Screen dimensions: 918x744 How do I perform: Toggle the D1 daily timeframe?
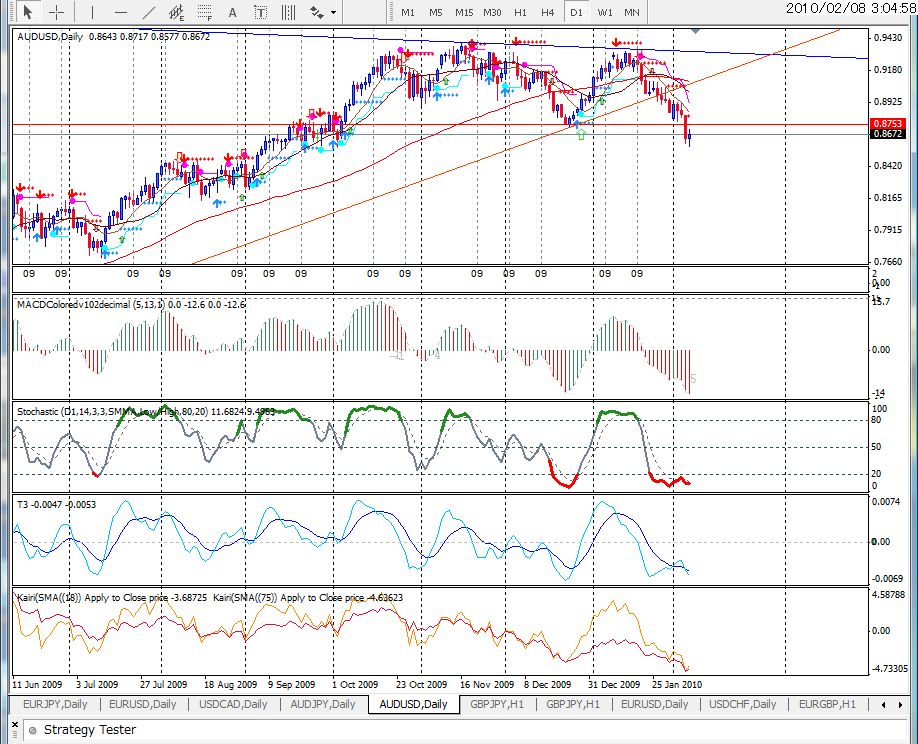(x=576, y=12)
